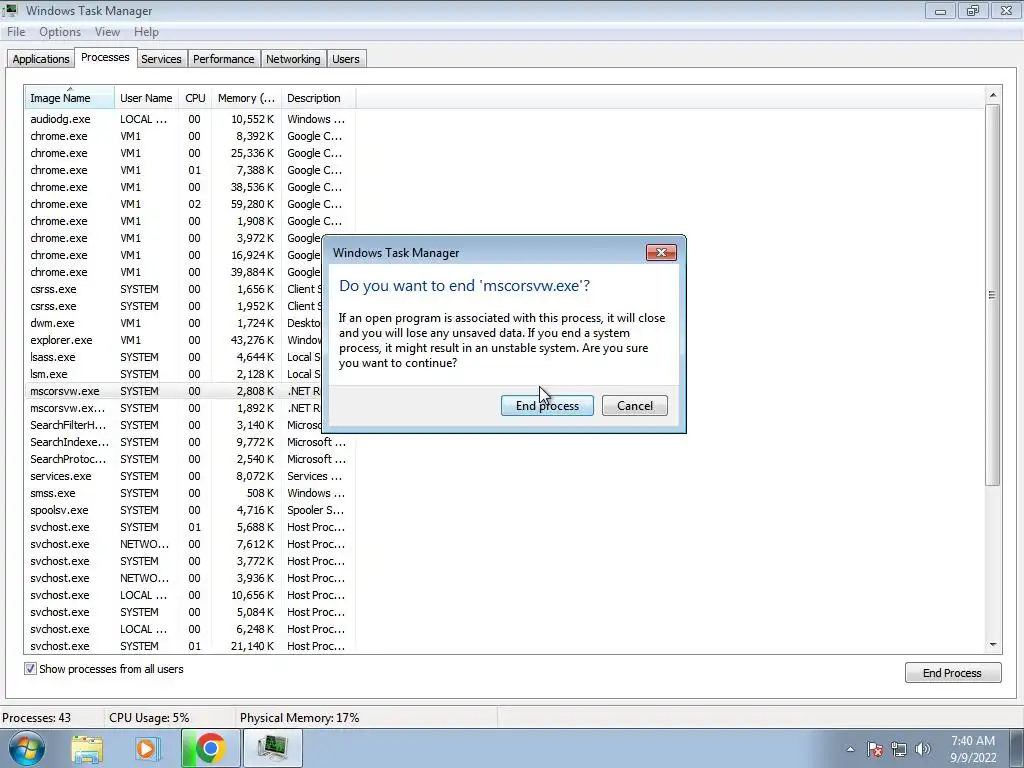Select the chrome.exe row using 59,280 K
The width and height of the screenshot is (1024, 768).
pos(189,204)
